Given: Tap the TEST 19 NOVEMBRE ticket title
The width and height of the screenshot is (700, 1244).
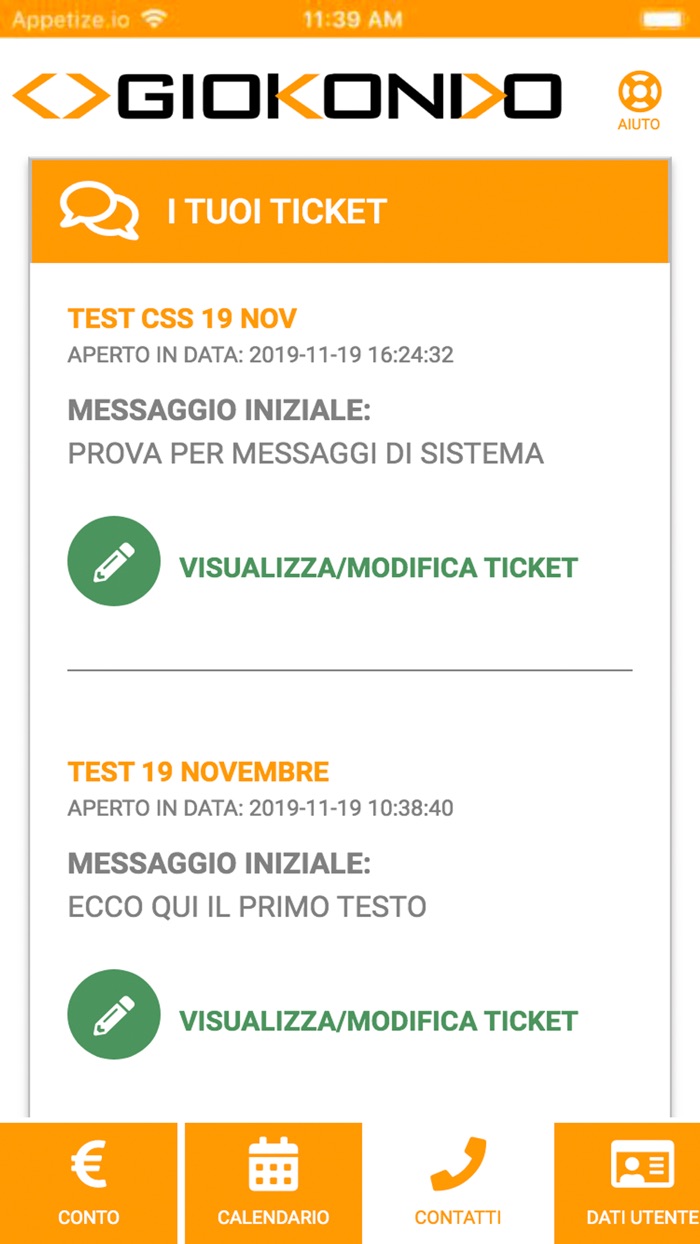Looking at the screenshot, I should pyautogui.click(x=198, y=772).
